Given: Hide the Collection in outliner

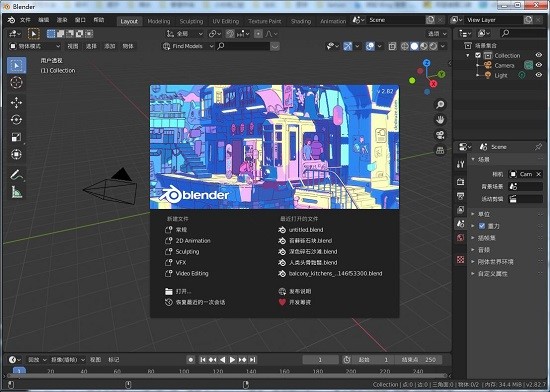Looking at the screenshot, I should [x=539, y=55].
